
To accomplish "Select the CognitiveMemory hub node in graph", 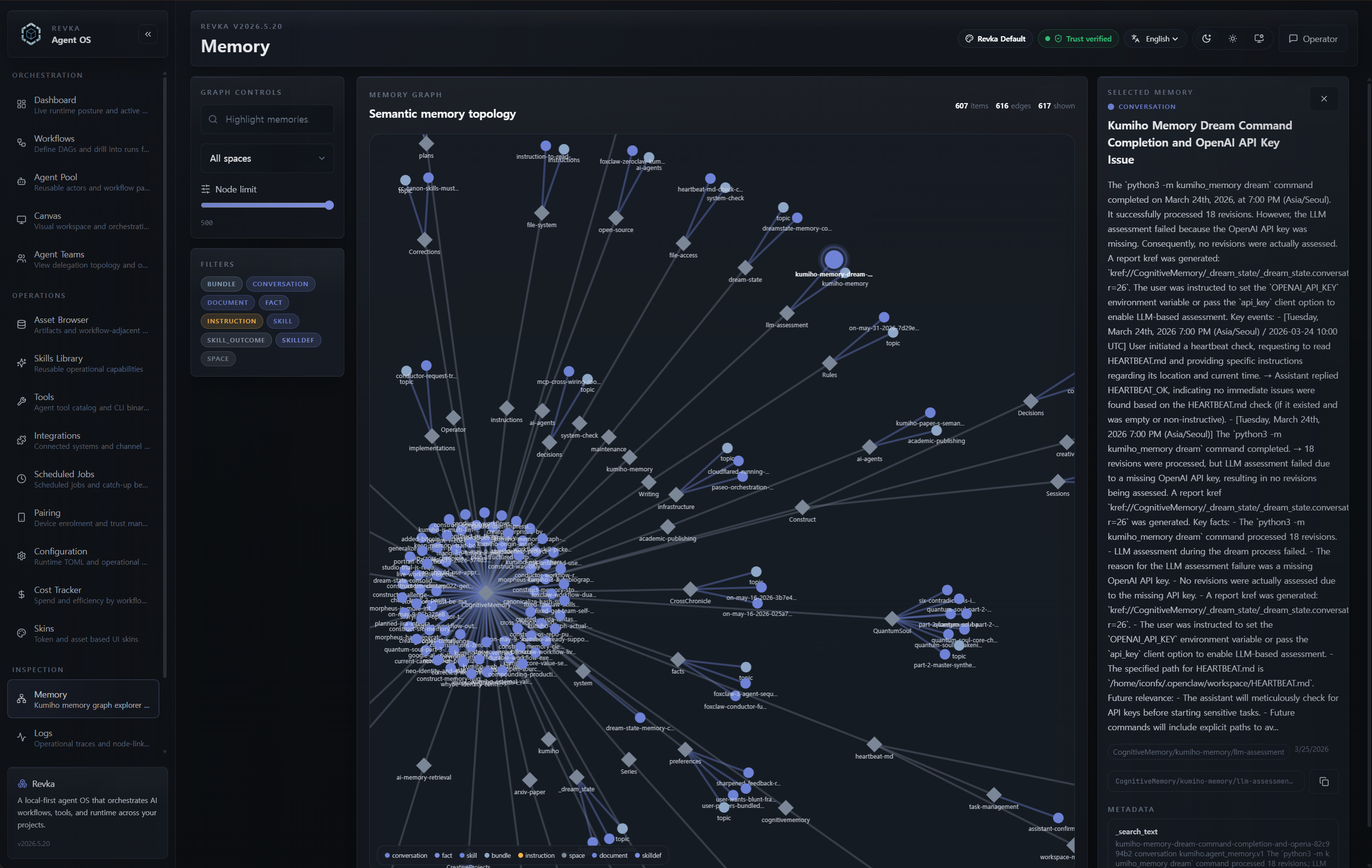I will [486, 592].
